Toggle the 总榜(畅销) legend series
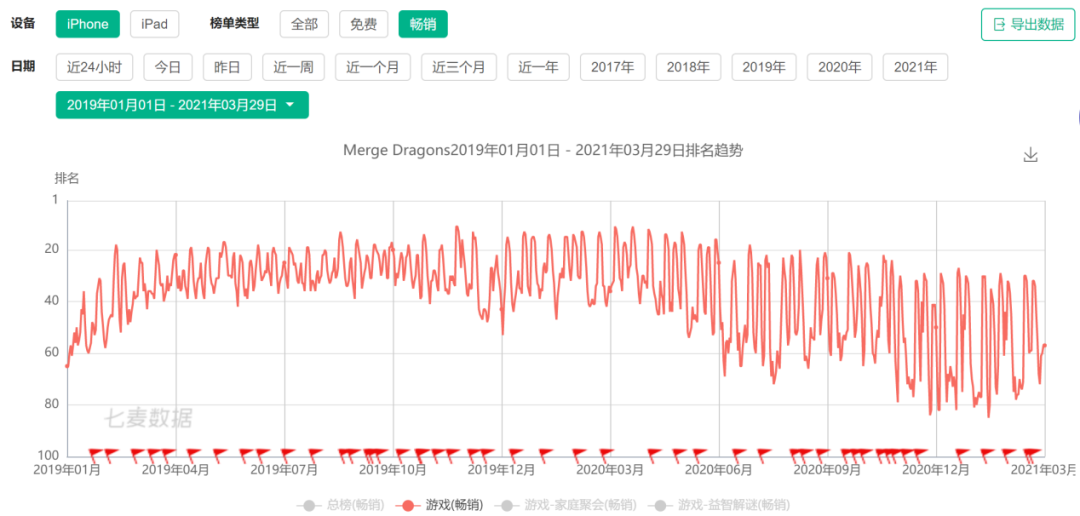The height and width of the screenshot is (516, 1080). pyautogui.click(x=336, y=505)
